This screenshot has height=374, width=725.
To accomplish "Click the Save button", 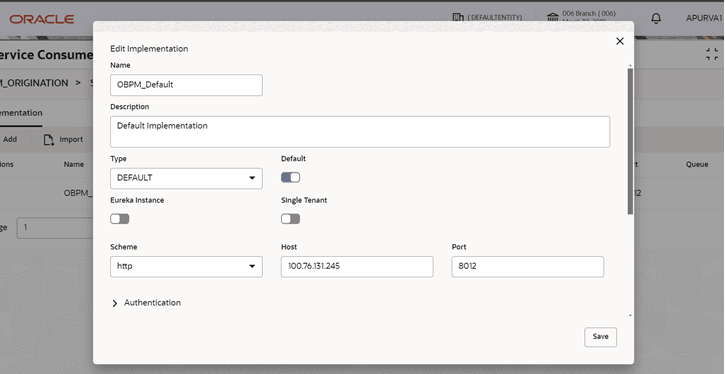I will click(600, 337).
